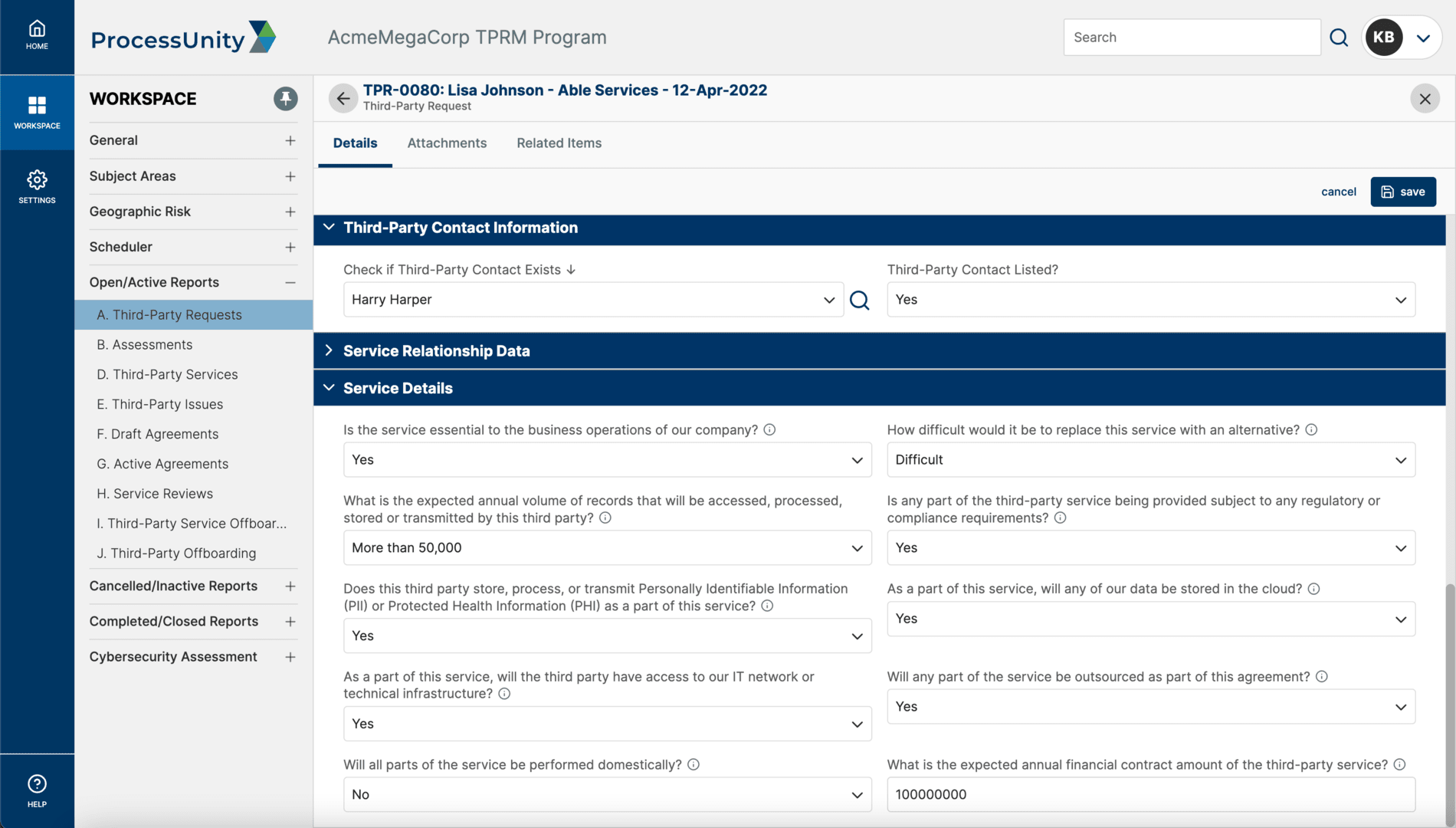Open IT network access Yes dropdown
Screen dimensions: 1456x828
[607, 724]
